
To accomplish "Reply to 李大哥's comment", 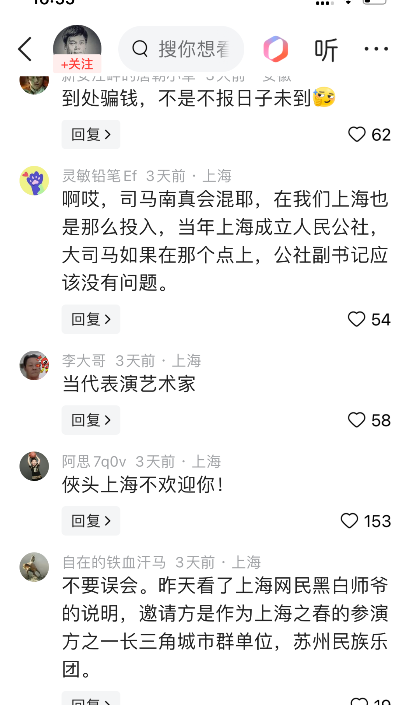I will 91,420.
